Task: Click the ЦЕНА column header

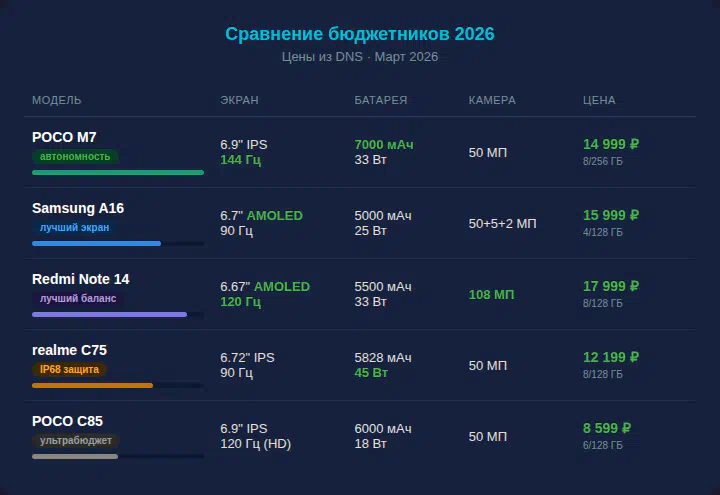Action: tap(599, 100)
